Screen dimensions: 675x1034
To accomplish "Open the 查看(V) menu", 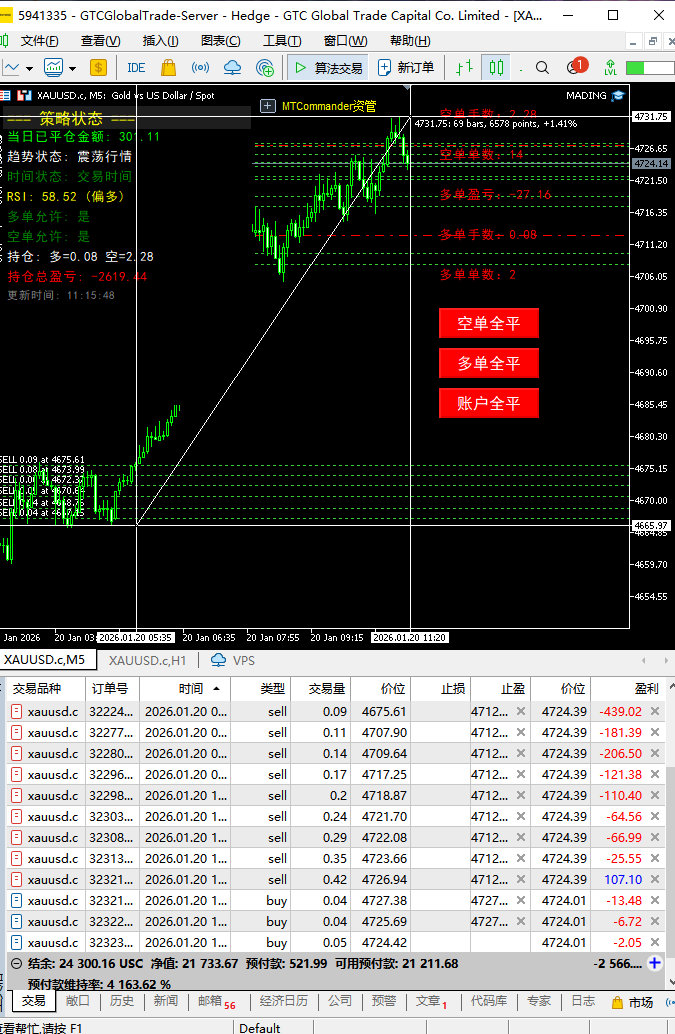I will [100, 41].
